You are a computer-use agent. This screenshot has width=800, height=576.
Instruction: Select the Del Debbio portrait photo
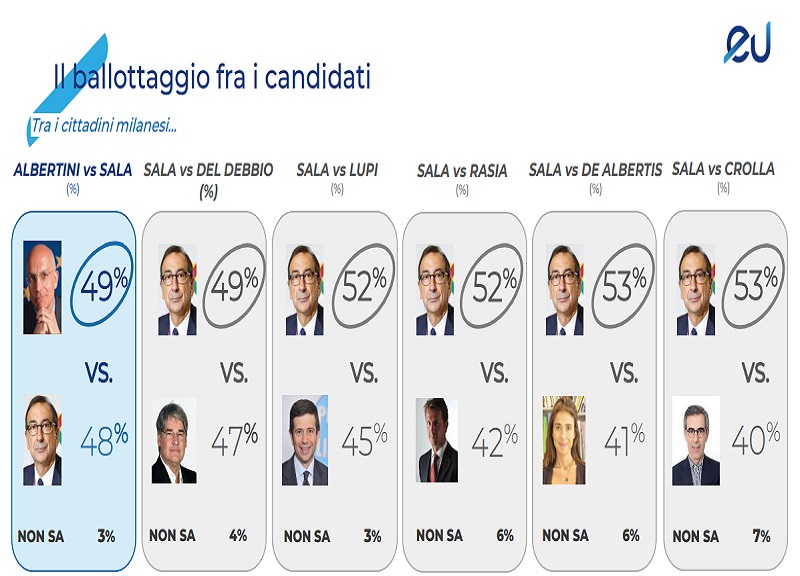pyautogui.click(x=174, y=441)
